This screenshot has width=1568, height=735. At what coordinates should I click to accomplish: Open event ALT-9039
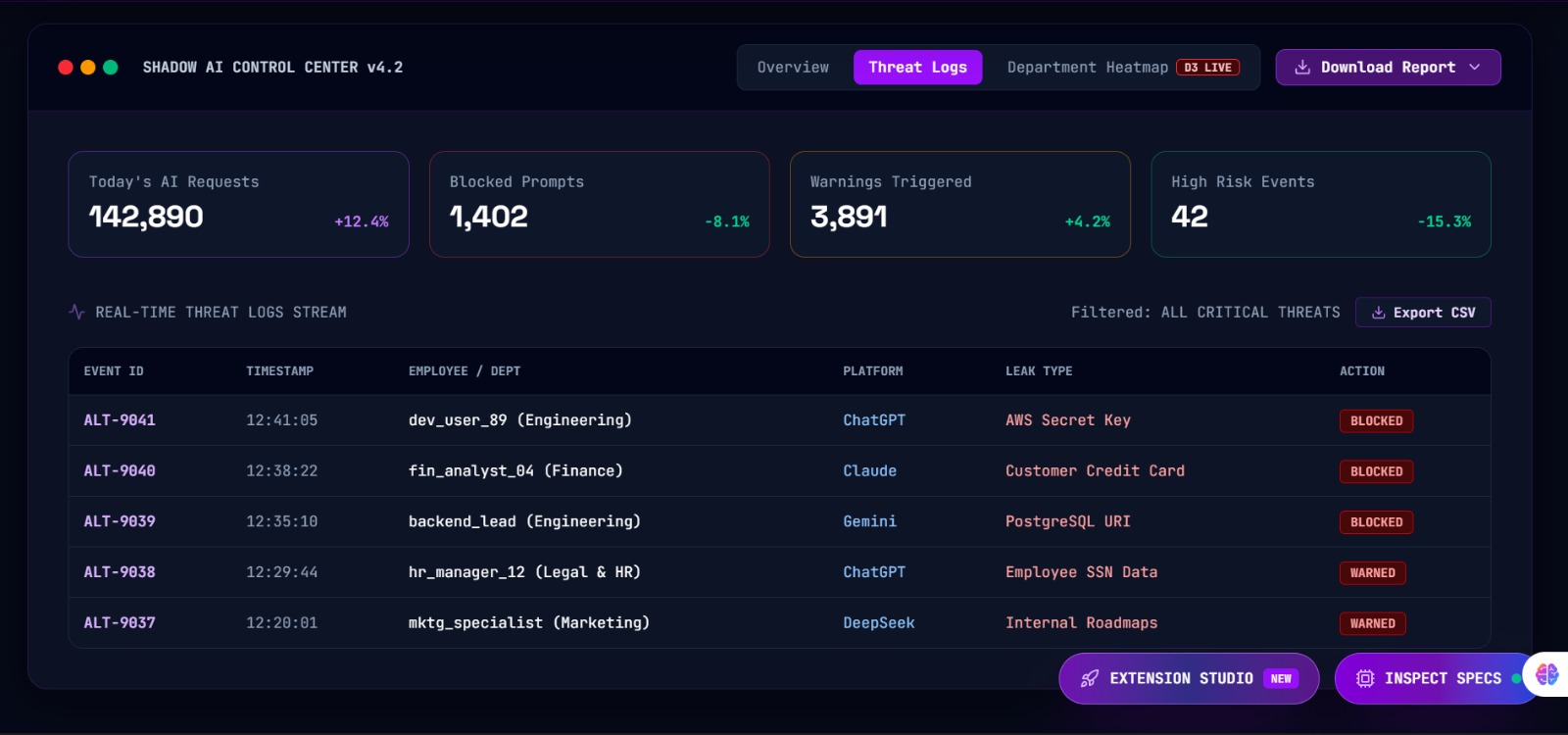(x=120, y=521)
